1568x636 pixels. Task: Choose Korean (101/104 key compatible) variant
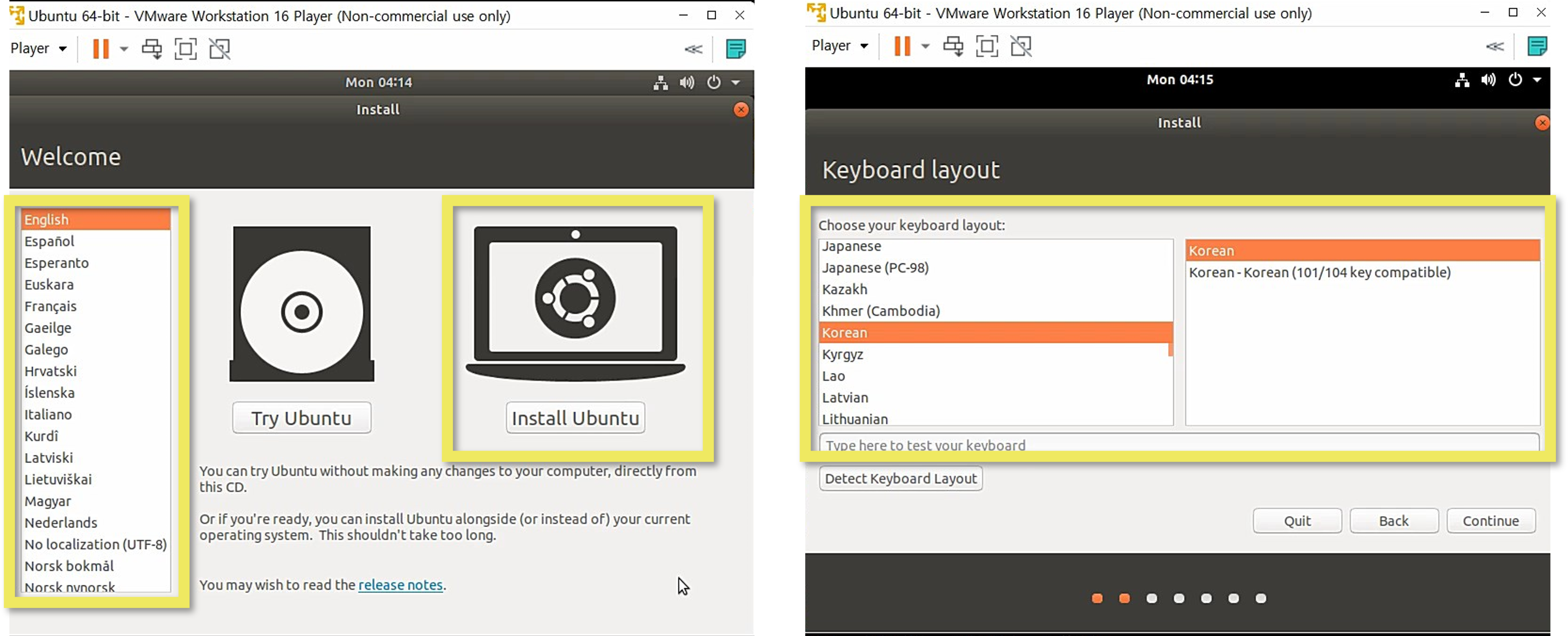(x=1319, y=272)
